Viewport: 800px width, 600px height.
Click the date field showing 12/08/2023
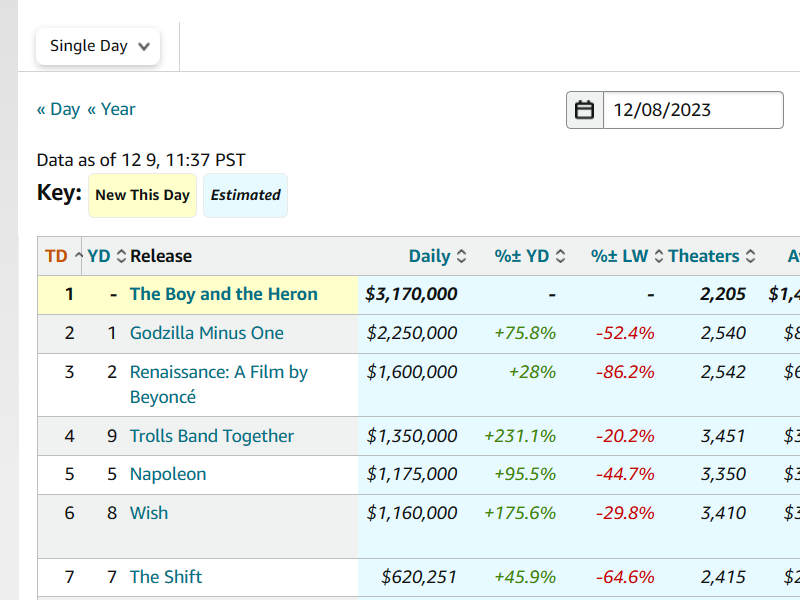click(692, 110)
